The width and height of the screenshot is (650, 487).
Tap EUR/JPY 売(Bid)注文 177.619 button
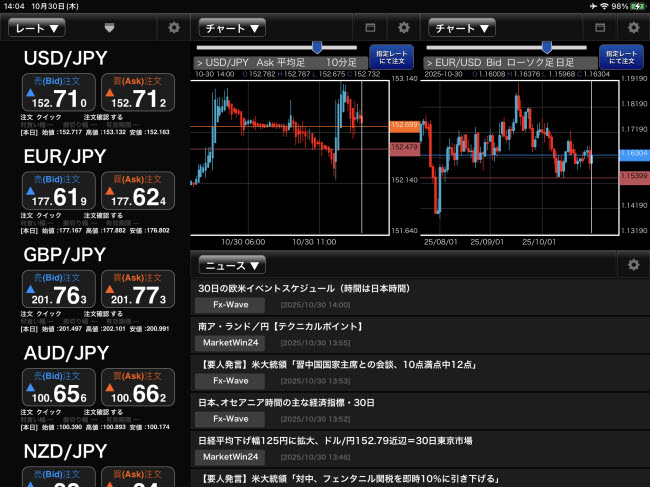(59, 191)
